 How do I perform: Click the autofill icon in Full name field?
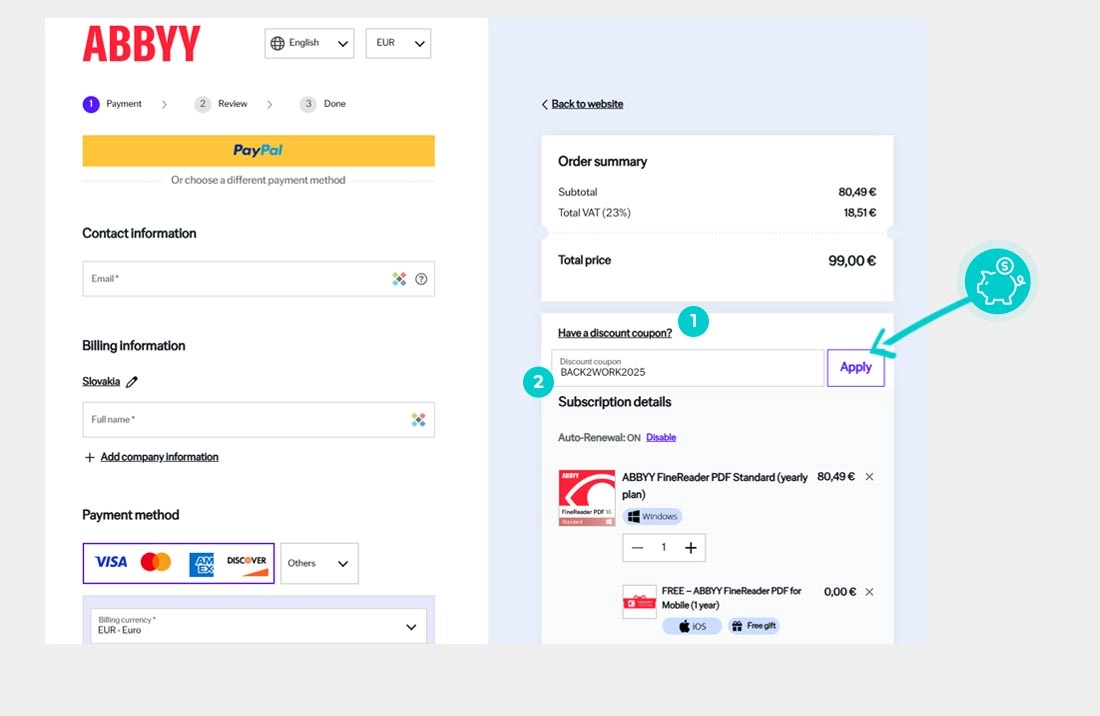(x=418, y=420)
